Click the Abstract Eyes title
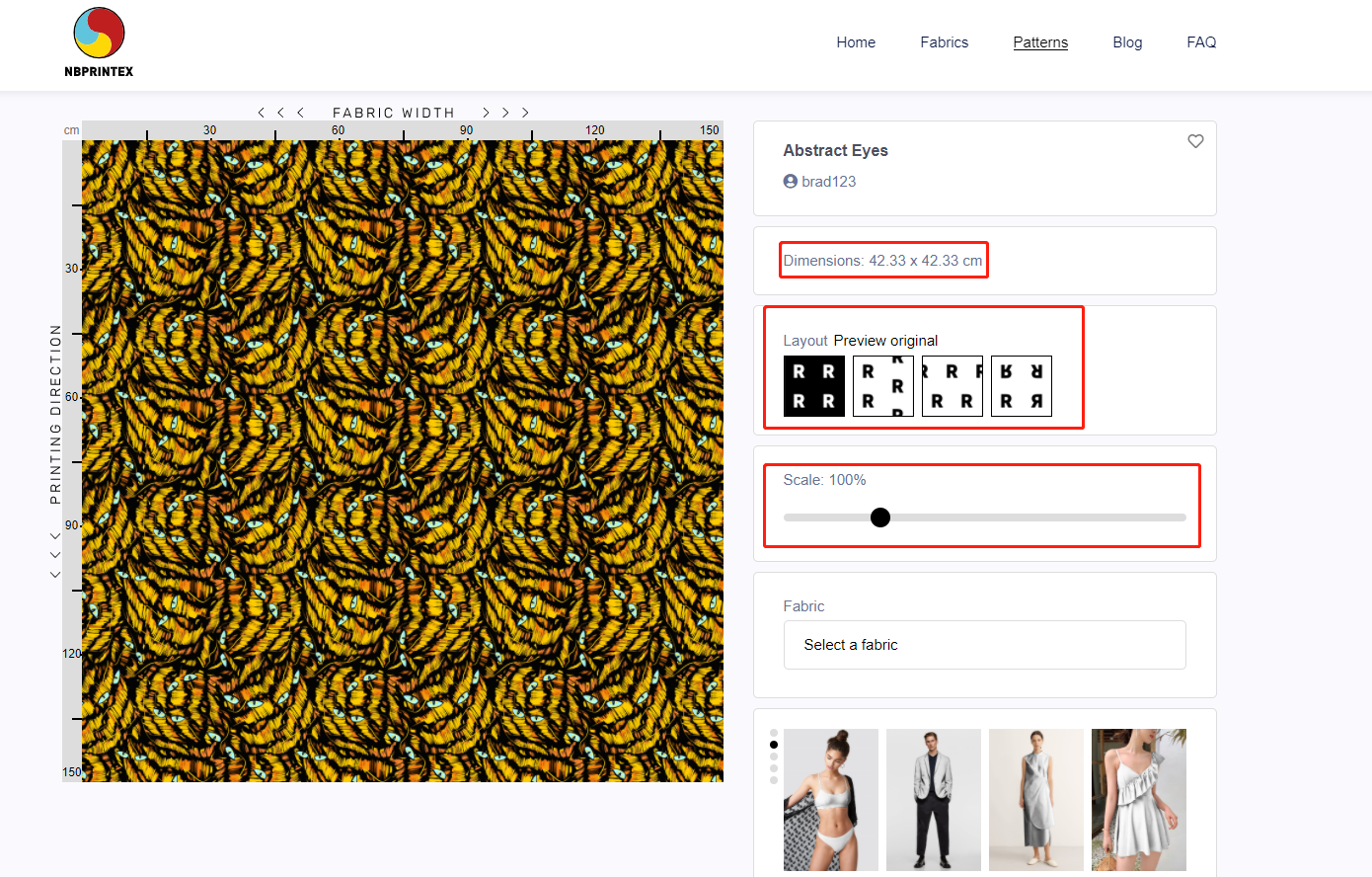1372x877 pixels. 835,150
